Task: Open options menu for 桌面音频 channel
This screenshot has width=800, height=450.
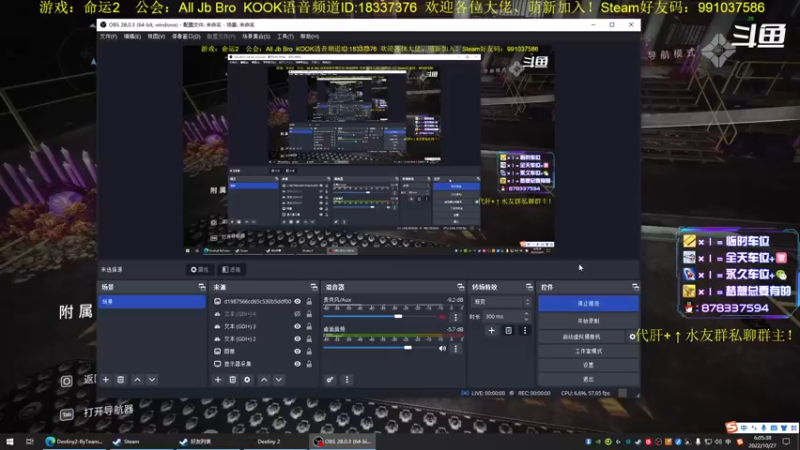Action: [x=456, y=348]
